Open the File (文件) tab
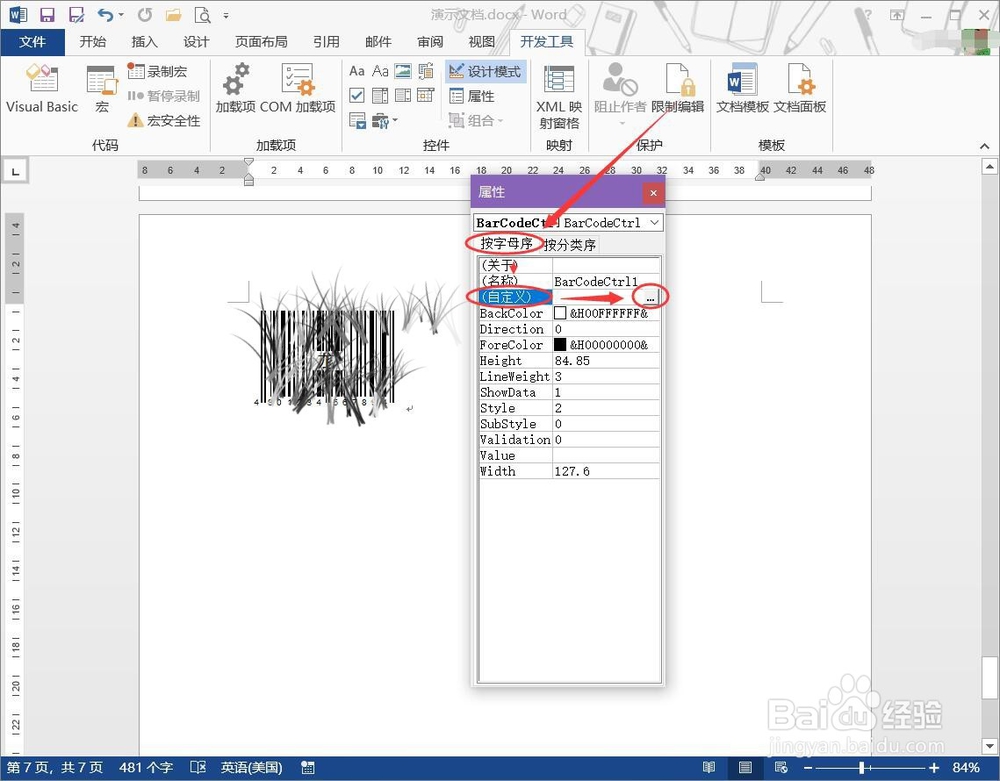 (33, 42)
